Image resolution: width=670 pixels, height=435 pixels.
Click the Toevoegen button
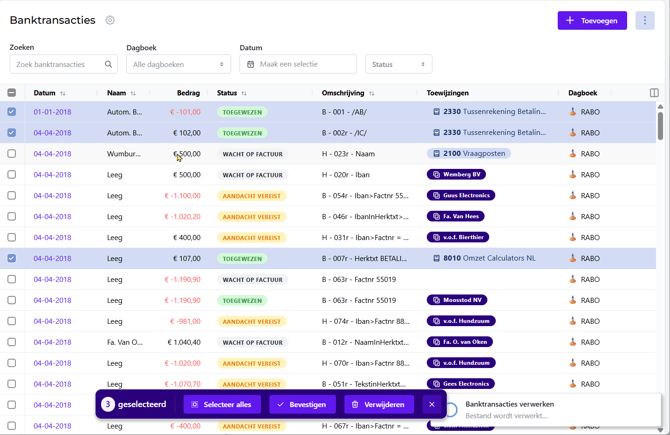[592, 21]
